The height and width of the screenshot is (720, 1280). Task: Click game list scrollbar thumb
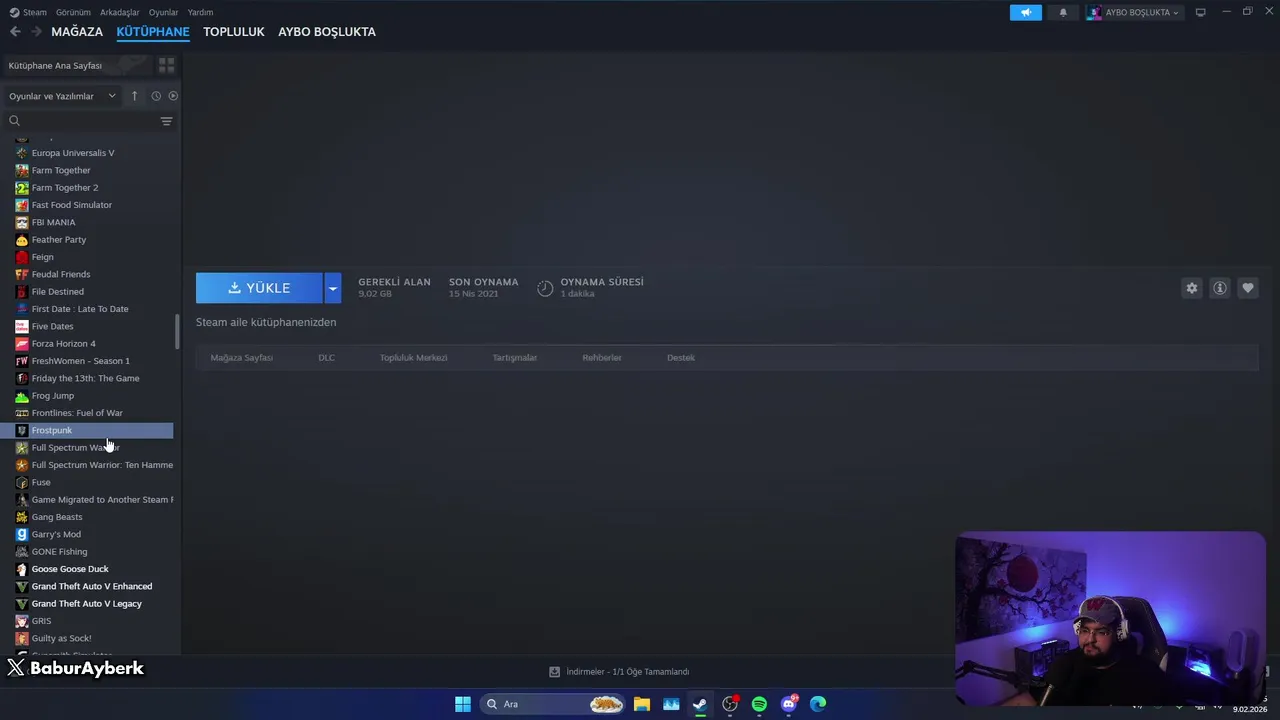[177, 331]
